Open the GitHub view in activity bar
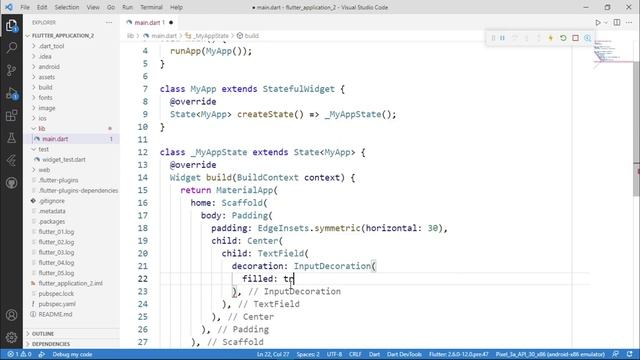Screen dimensions: 640x360 click(x=11, y=183)
